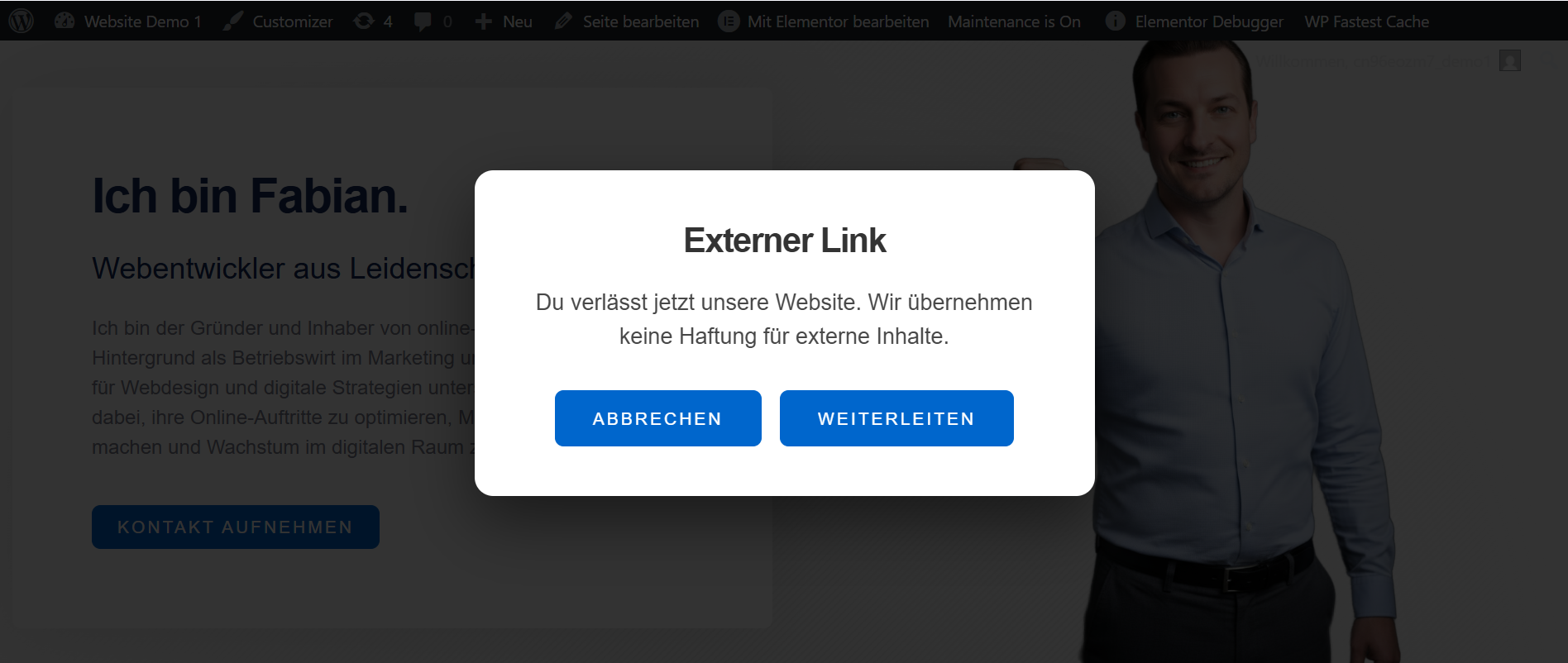The image size is (1568, 663).
Task: Click the plus icon next to Neu
Action: pos(484,21)
